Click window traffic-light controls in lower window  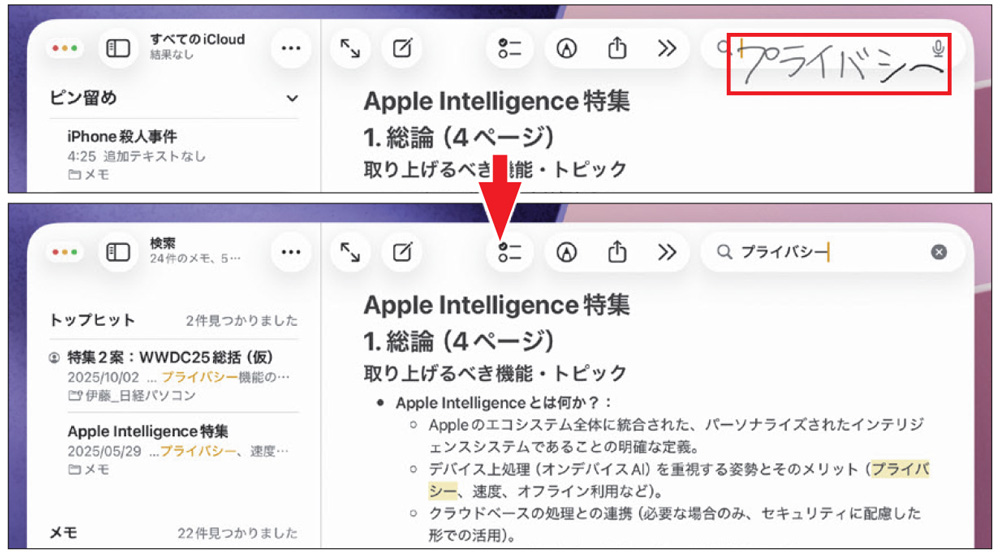(64, 252)
